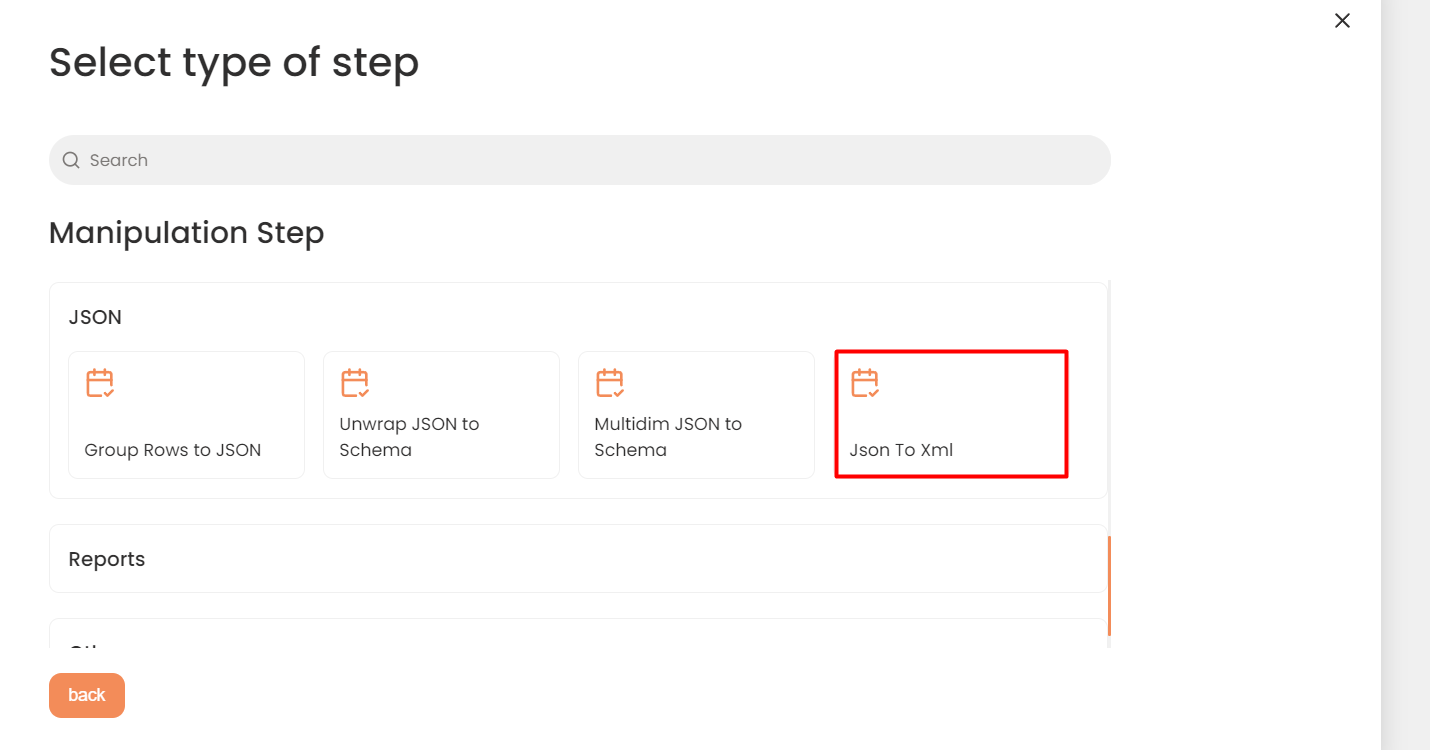
Task: Click the gray panel right of the dialog
Action: (1405, 375)
